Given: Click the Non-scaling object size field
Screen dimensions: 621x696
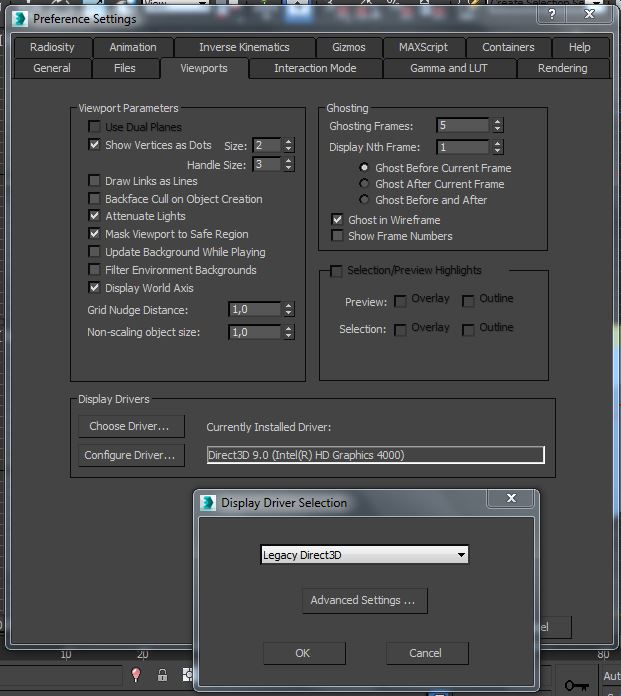Looking at the screenshot, I should click(x=255, y=332).
